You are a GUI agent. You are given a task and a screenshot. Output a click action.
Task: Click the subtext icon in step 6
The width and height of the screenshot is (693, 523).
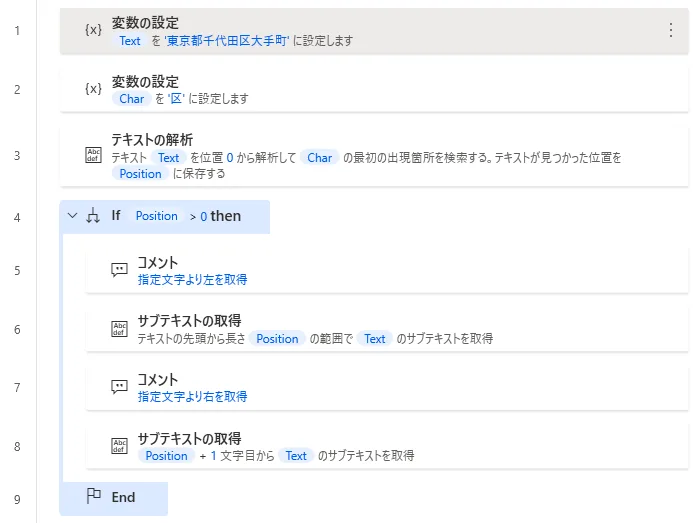point(119,329)
